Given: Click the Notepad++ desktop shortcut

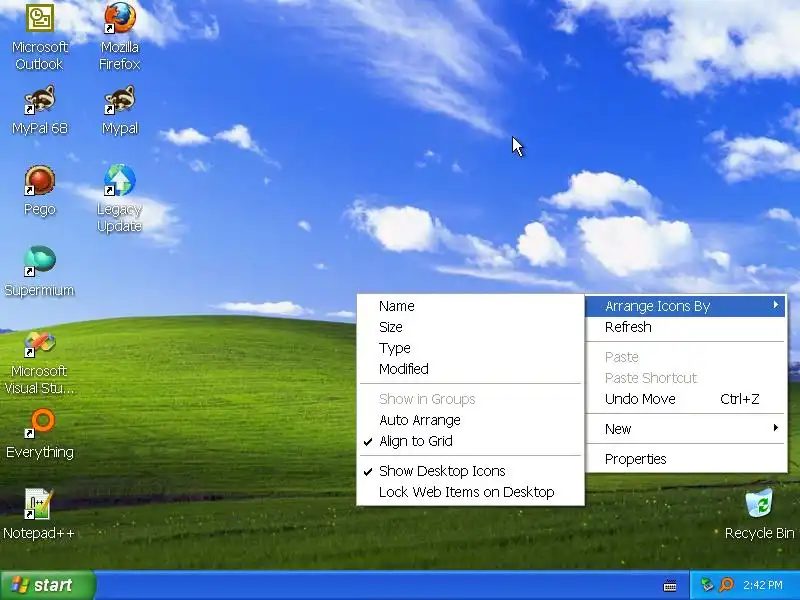Looking at the screenshot, I should click(39, 504).
